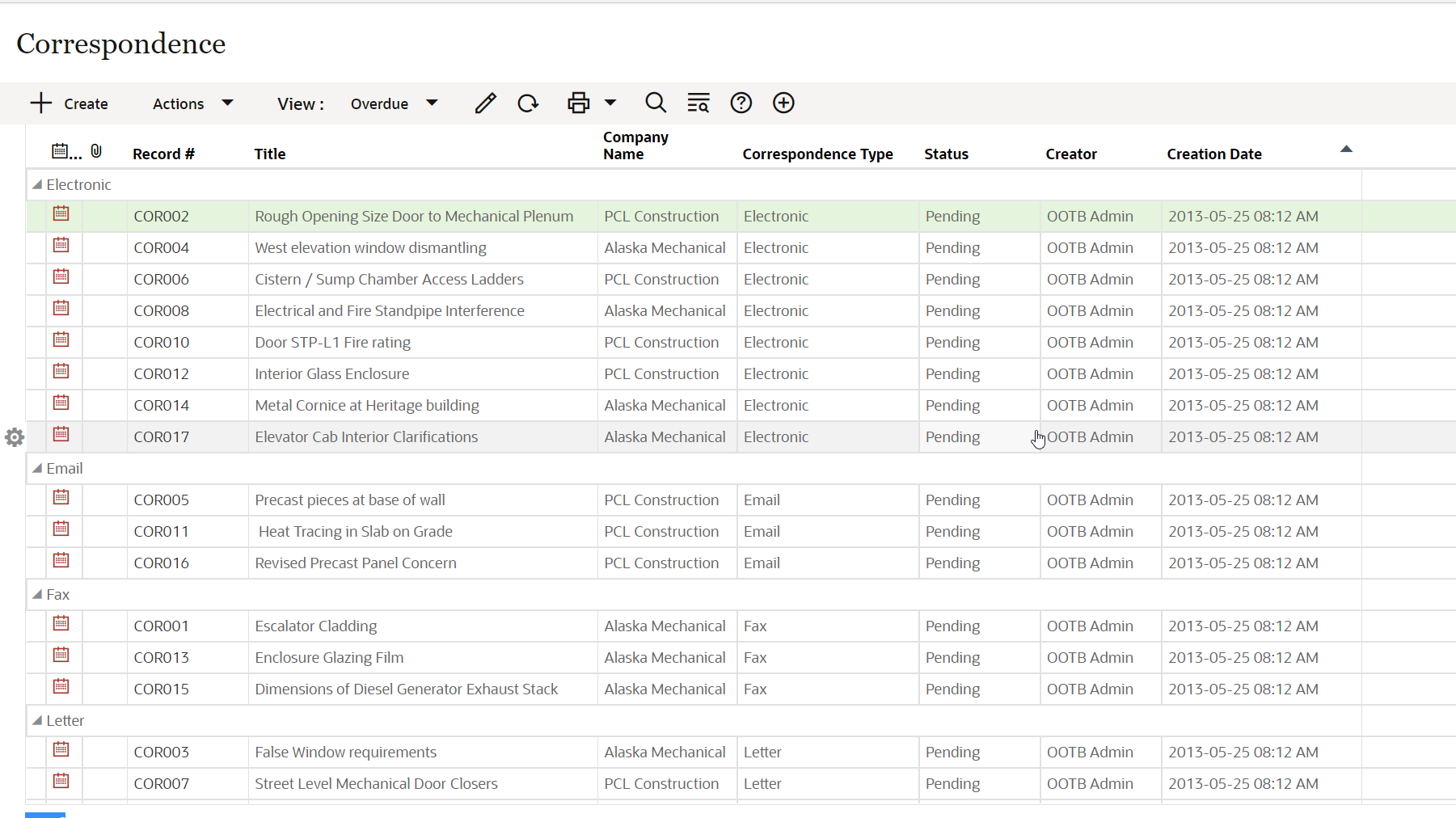Collapse the Electronic group
This screenshot has height=818, width=1456.
[37, 185]
